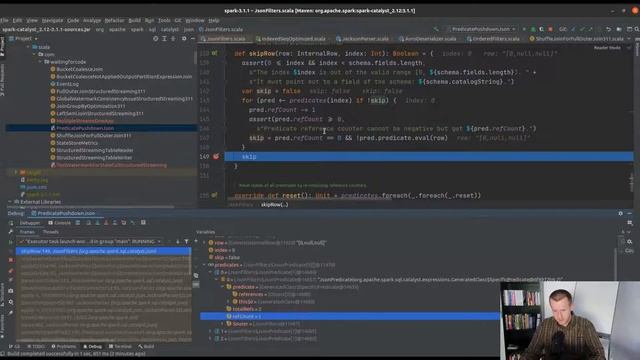Viewport: 640px width, 360px height.
Task: Click the search magnifier icon at top right
Action: point(636,29)
